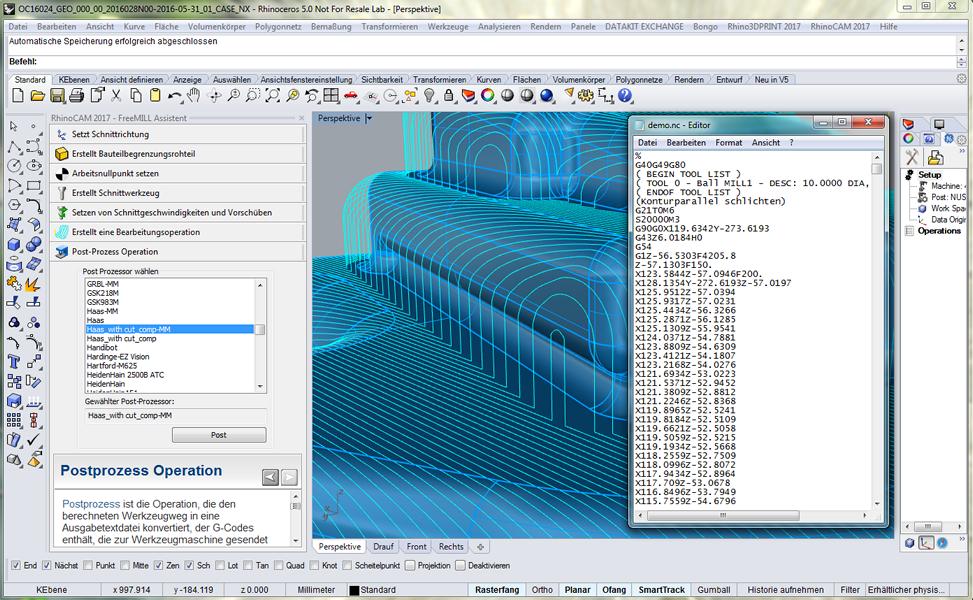Click the color wheel icon in the Standard toolbar
Image resolution: width=973 pixels, height=600 pixels.
click(488, 96)
